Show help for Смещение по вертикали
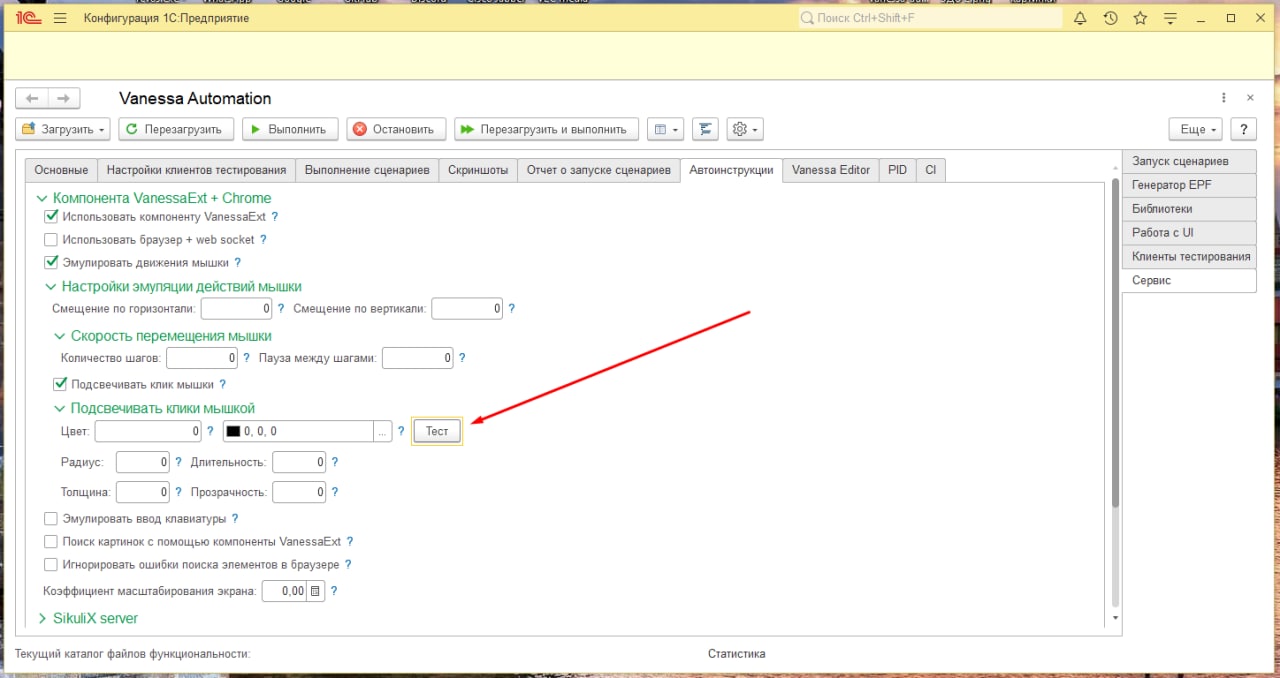This screenshot has height=678, width=1280. tap(511, 309)
